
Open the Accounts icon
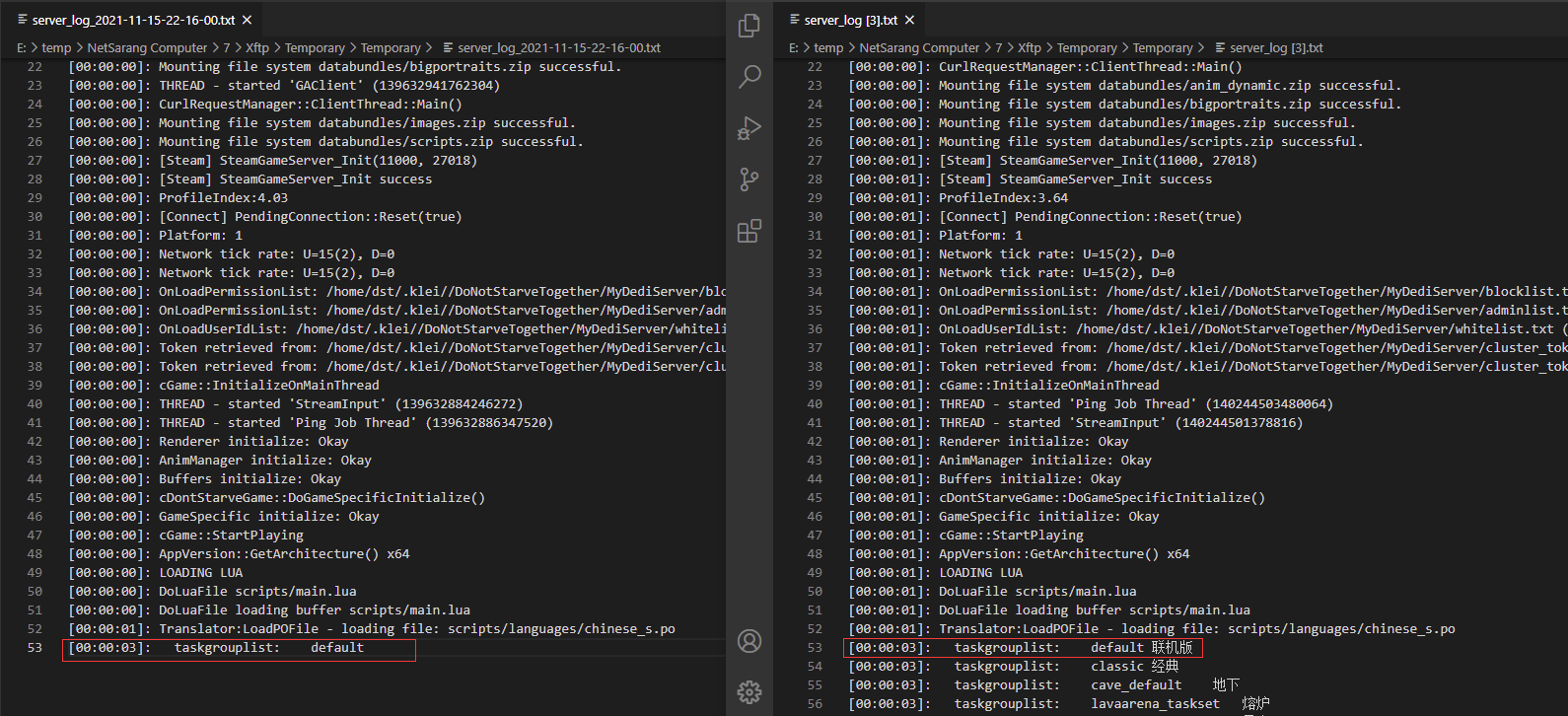tap(749, 641)
